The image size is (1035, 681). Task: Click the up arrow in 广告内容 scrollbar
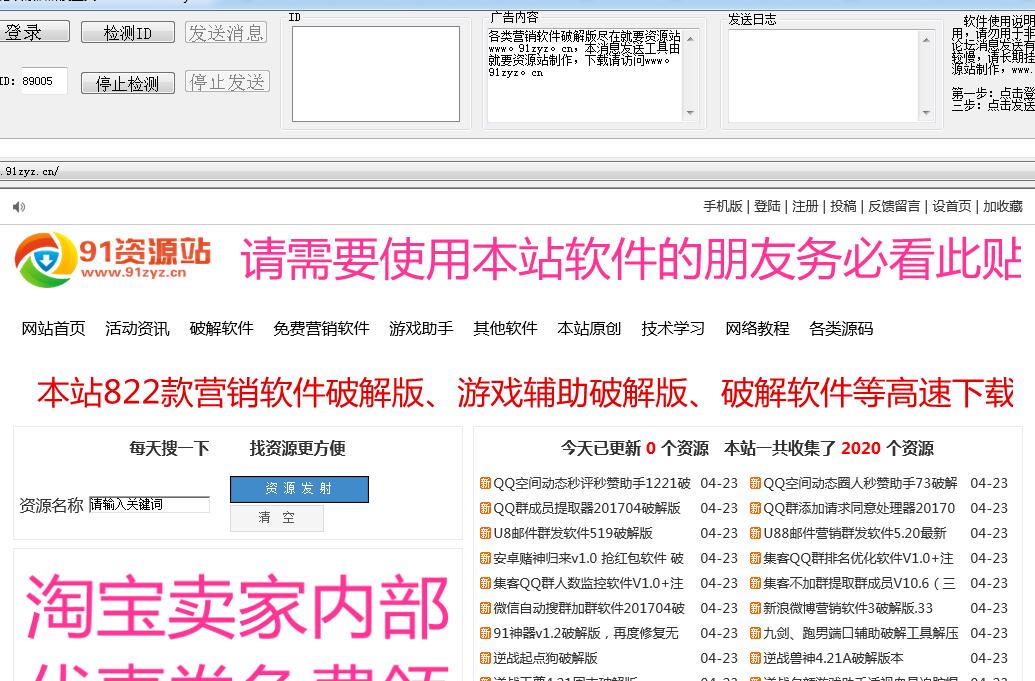point(690,39)
